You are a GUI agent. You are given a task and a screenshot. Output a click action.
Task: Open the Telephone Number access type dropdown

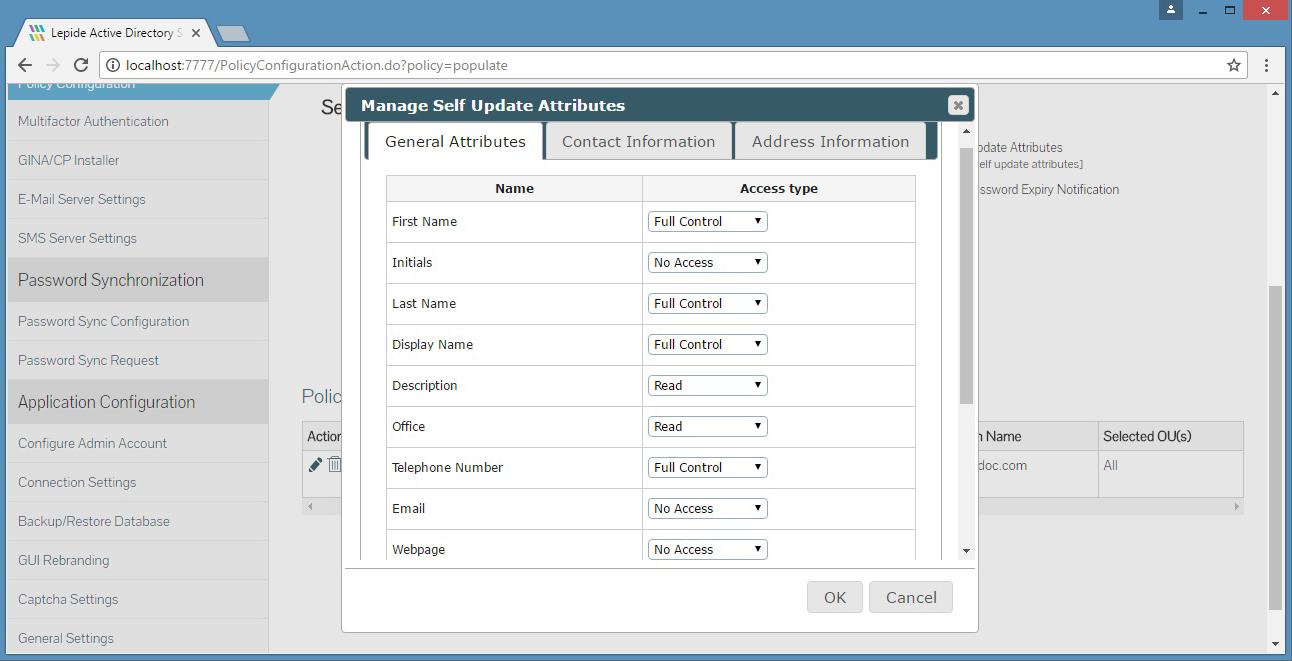pyautogui.click(x=707, y=467)
